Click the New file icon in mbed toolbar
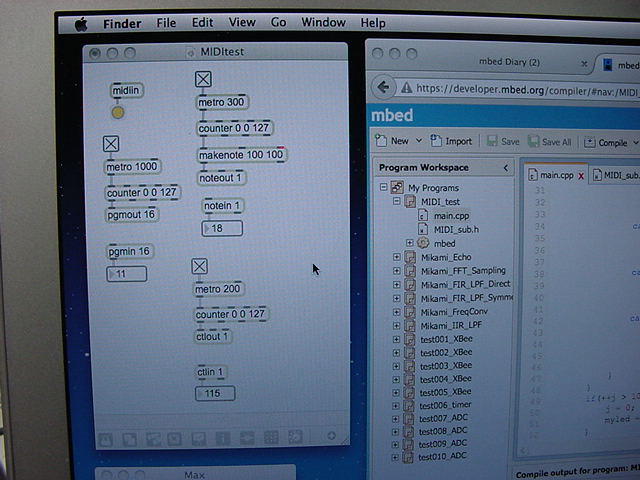Screen dimensions: 640x480 [x=381, y=140]
